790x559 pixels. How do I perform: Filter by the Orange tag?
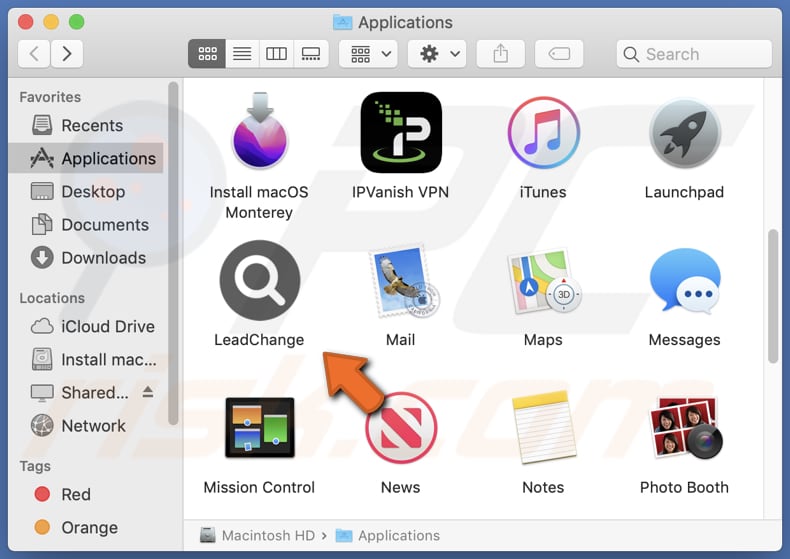(86, 527)
